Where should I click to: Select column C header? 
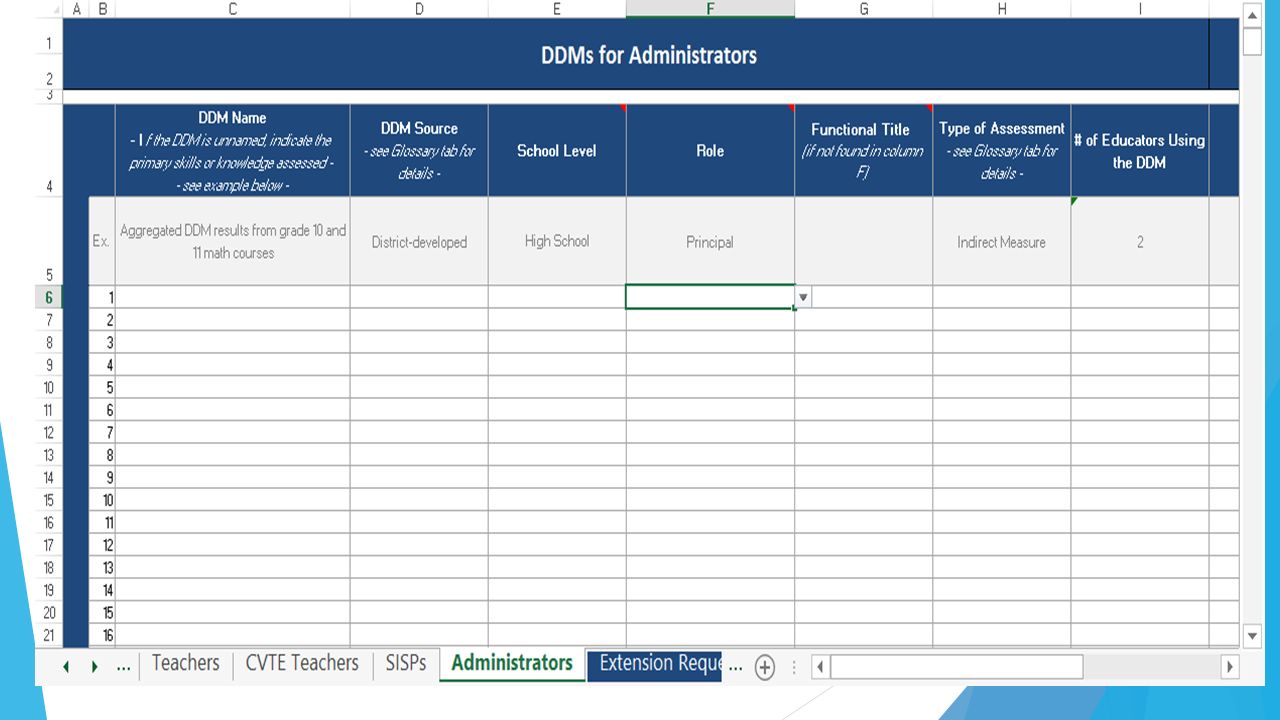pos(233,9)
